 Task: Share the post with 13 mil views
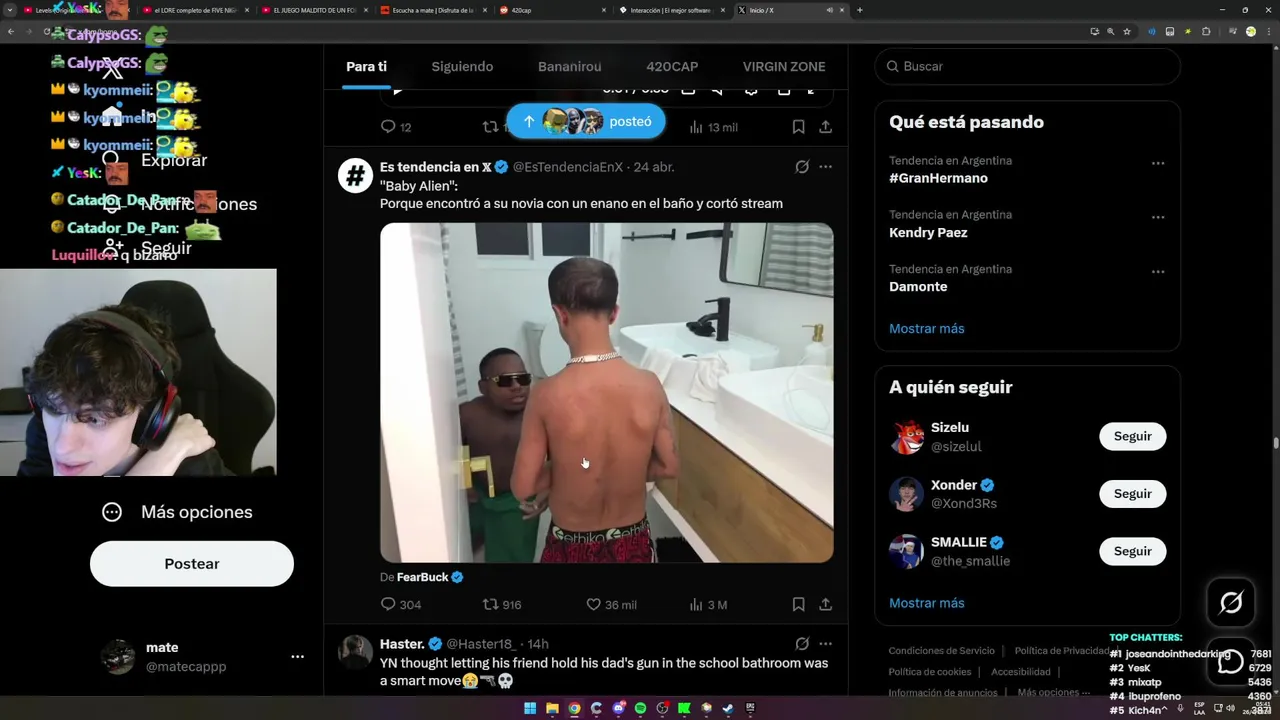click(825, 127)
